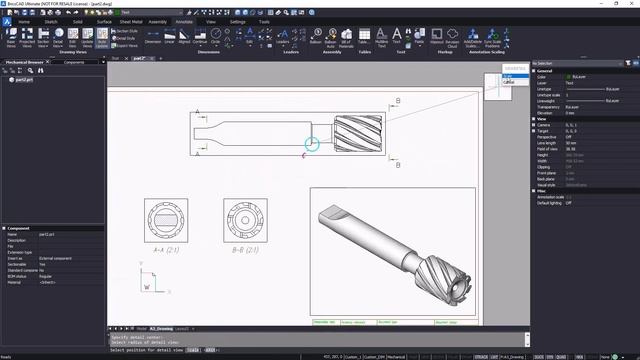Screen dimensions: 640x360
Task: Collapse the Component section in browser
Action: coord(4,229)
